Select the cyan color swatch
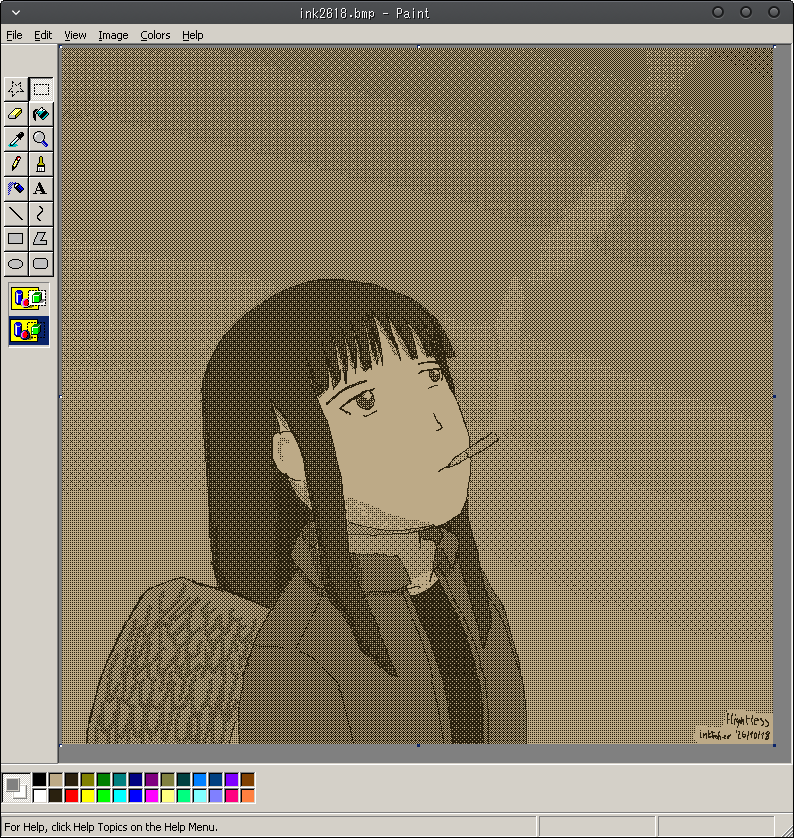Image resolution: width=794 pixels, height=838 pixels. (120, 796)
